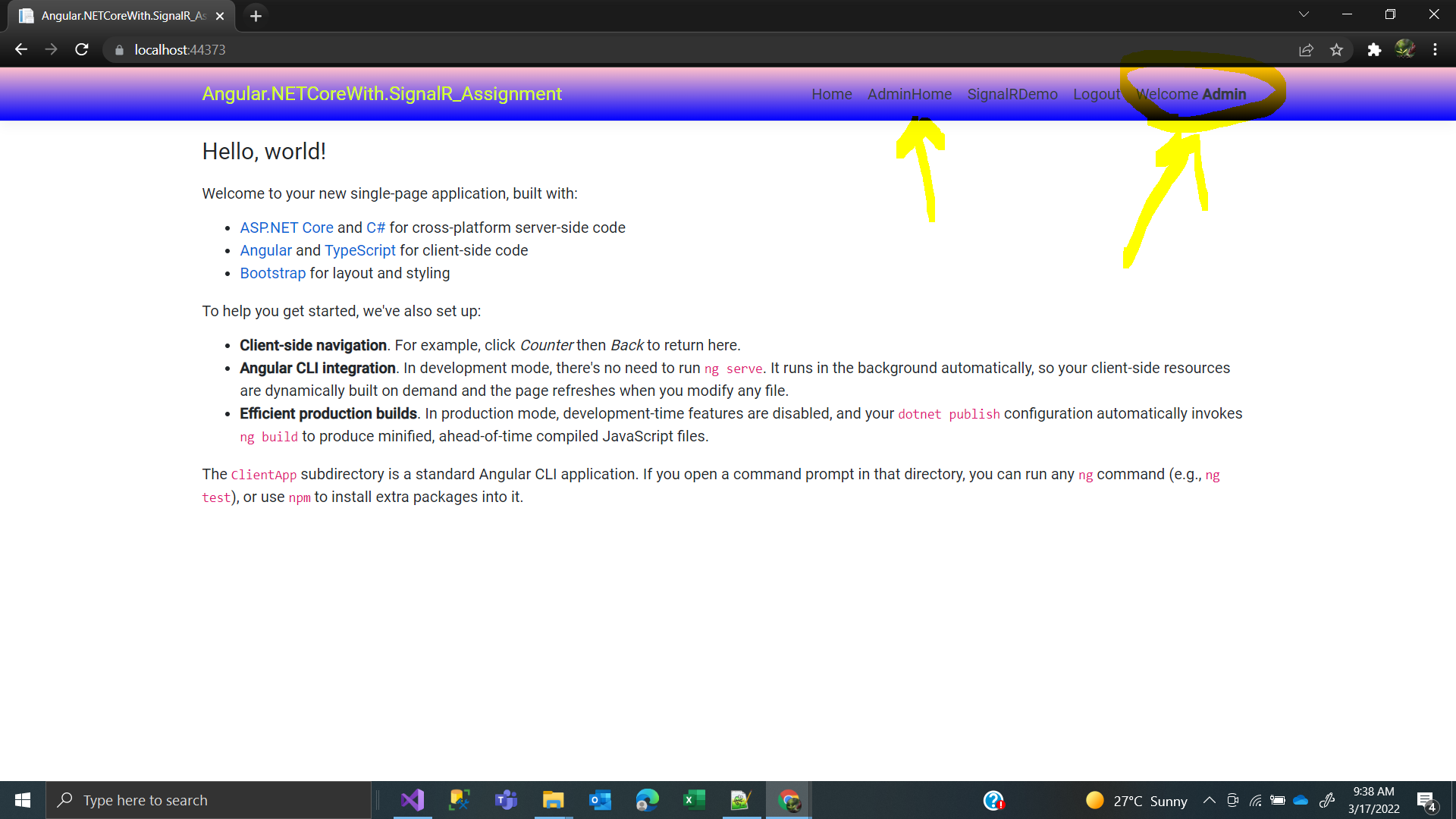This screenshot has height=819, width=1456.
Task: Open the Chrome extensions puzzle icon
Action: pyautogui.click(x=1374, y=50)
